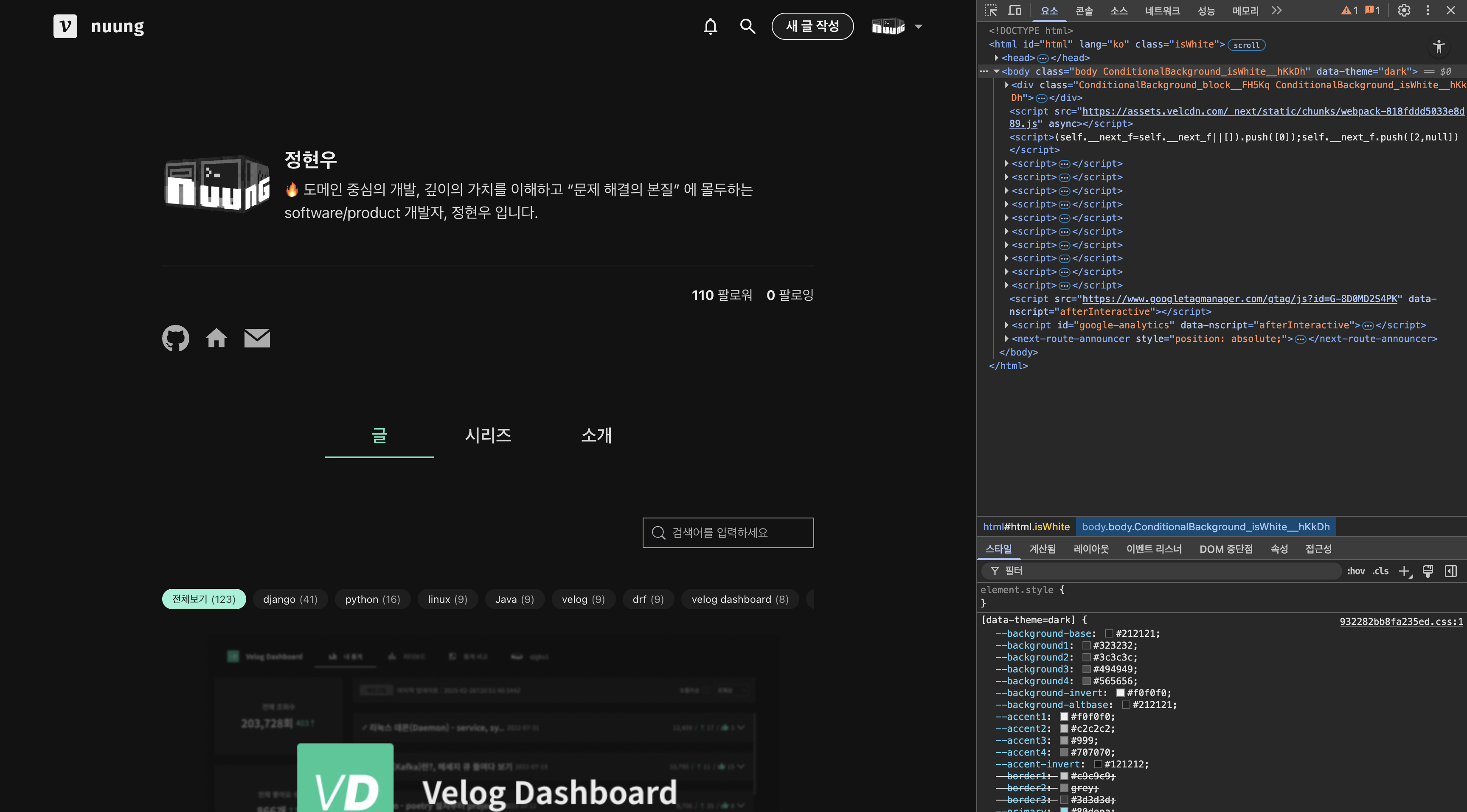The width and height of the screenshot is (1467, 812).
Task: Open the 네트워크 DevTools tab
Action: click(x=1162, y=11)
